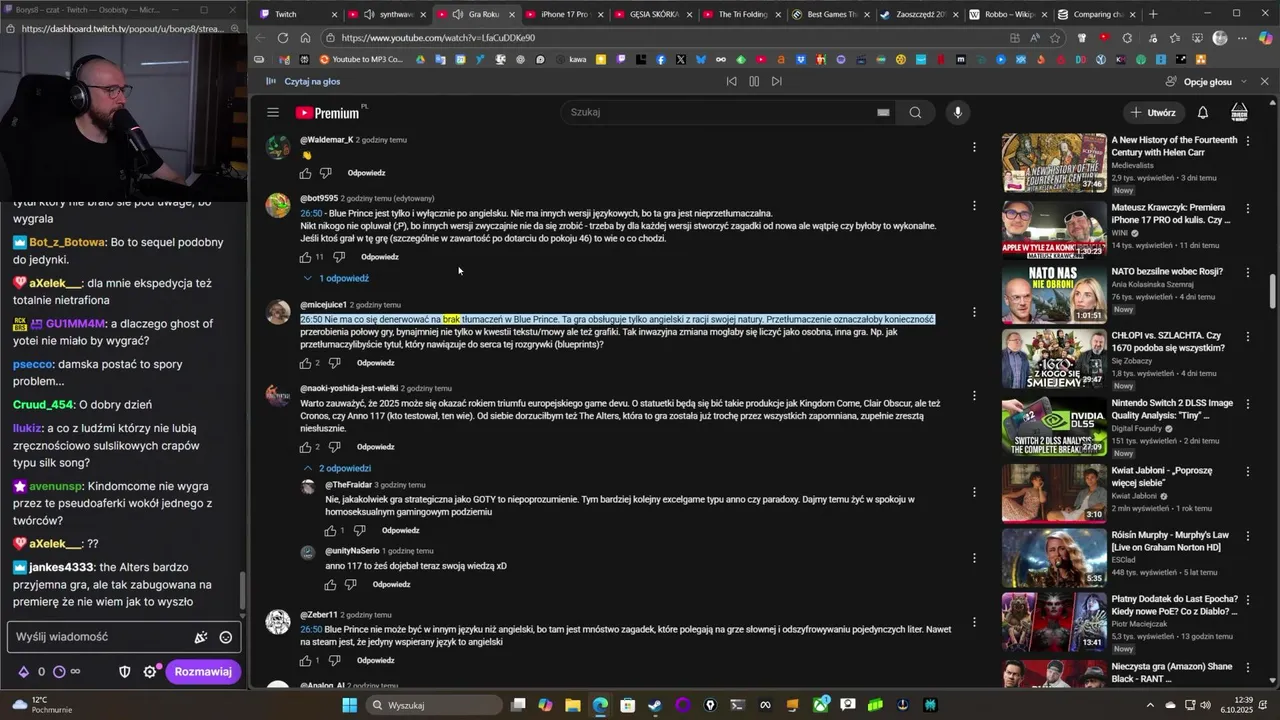Open Windows Start menu
Screen dimensions: 1280x720
pos(349,705)
